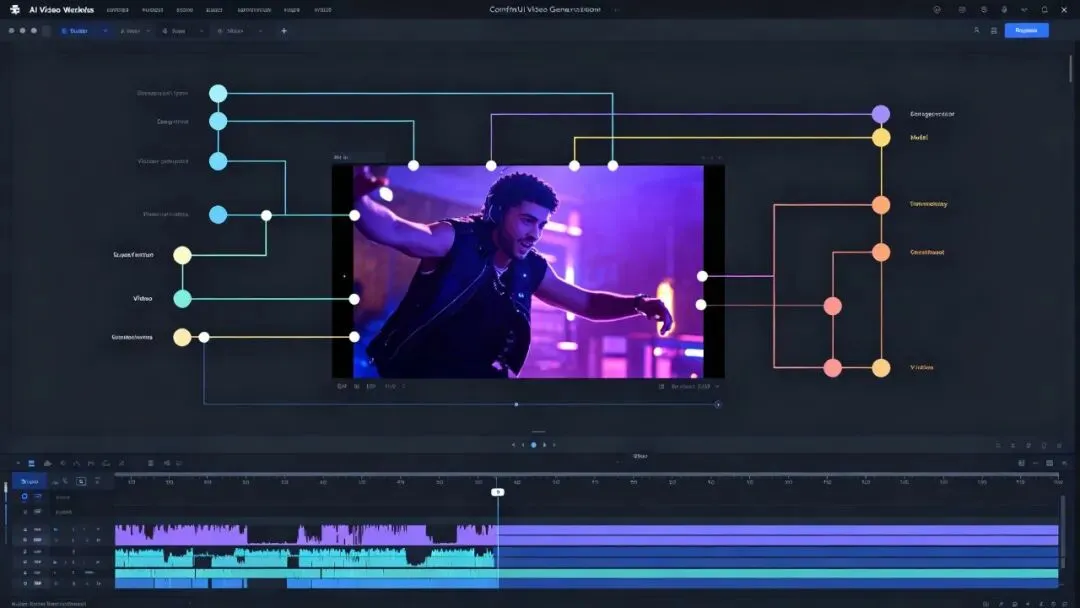Toggle the blue circle radio in timeline header
1080x608 pixels.
(x=25, y=496)
